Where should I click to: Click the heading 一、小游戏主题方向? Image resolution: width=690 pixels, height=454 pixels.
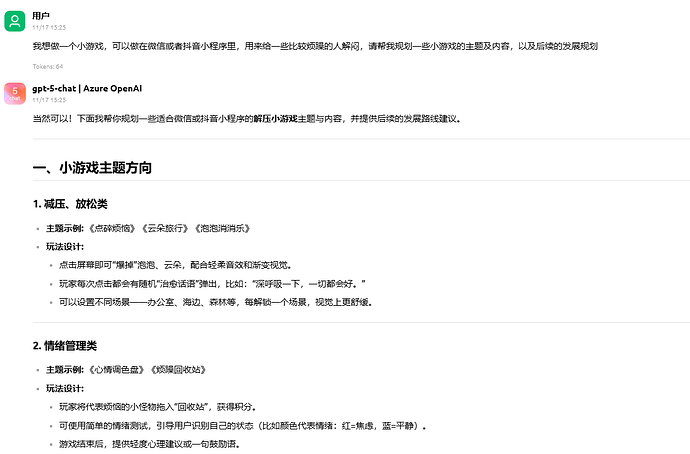click(x=92, y=168)
